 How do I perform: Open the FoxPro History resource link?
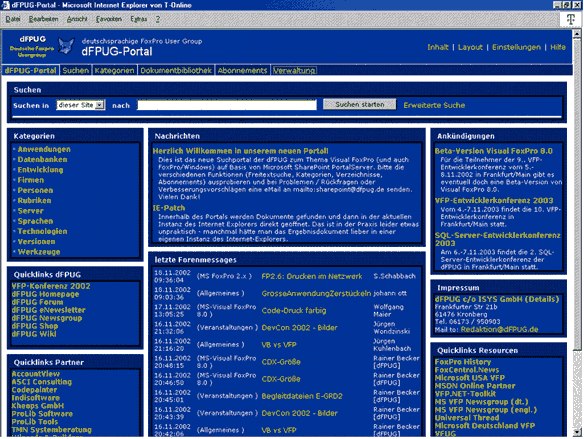point(463,362)
